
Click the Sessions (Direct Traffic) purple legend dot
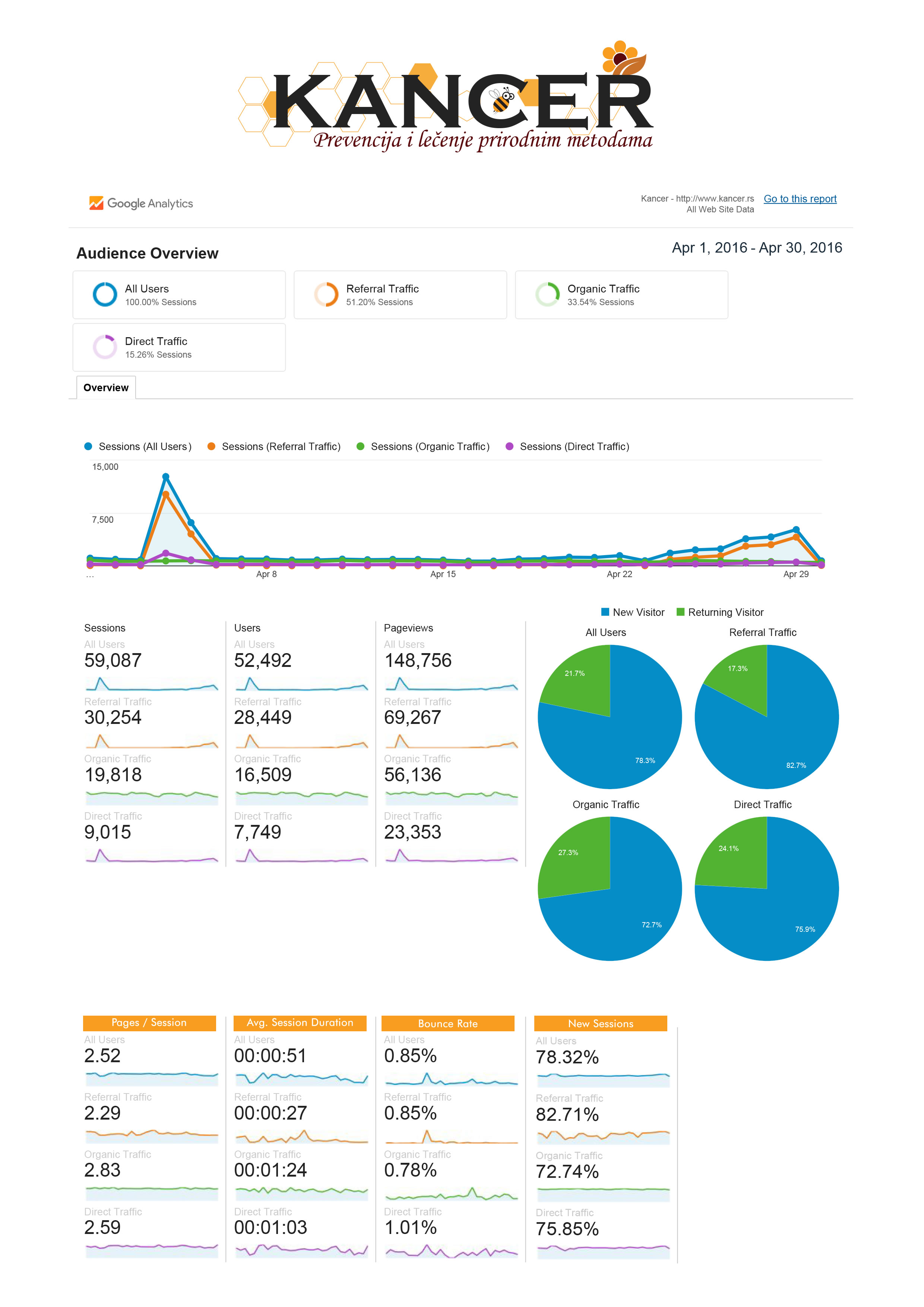[510, 446]
